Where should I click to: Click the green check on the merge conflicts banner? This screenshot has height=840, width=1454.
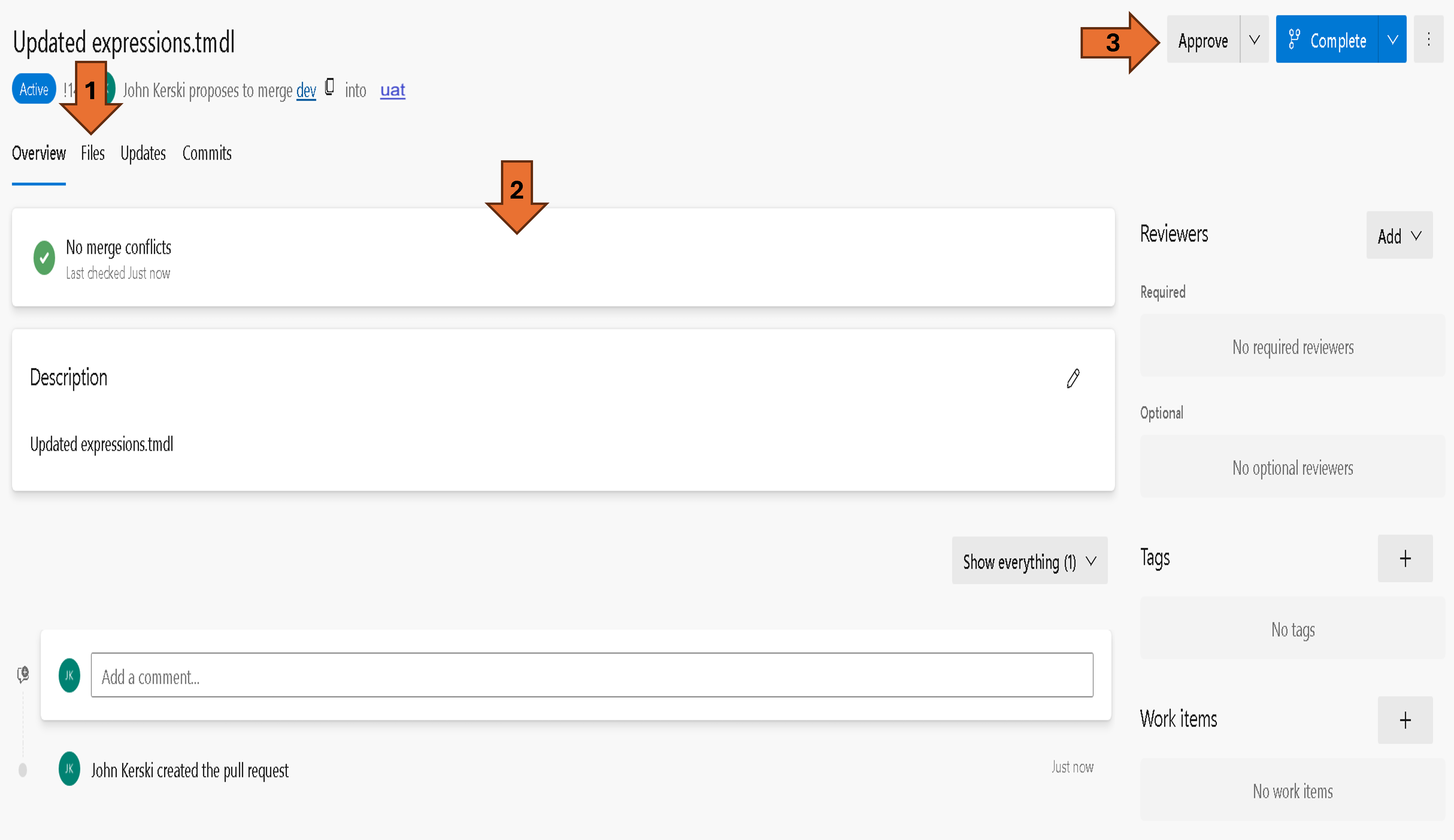pos(44,258)
